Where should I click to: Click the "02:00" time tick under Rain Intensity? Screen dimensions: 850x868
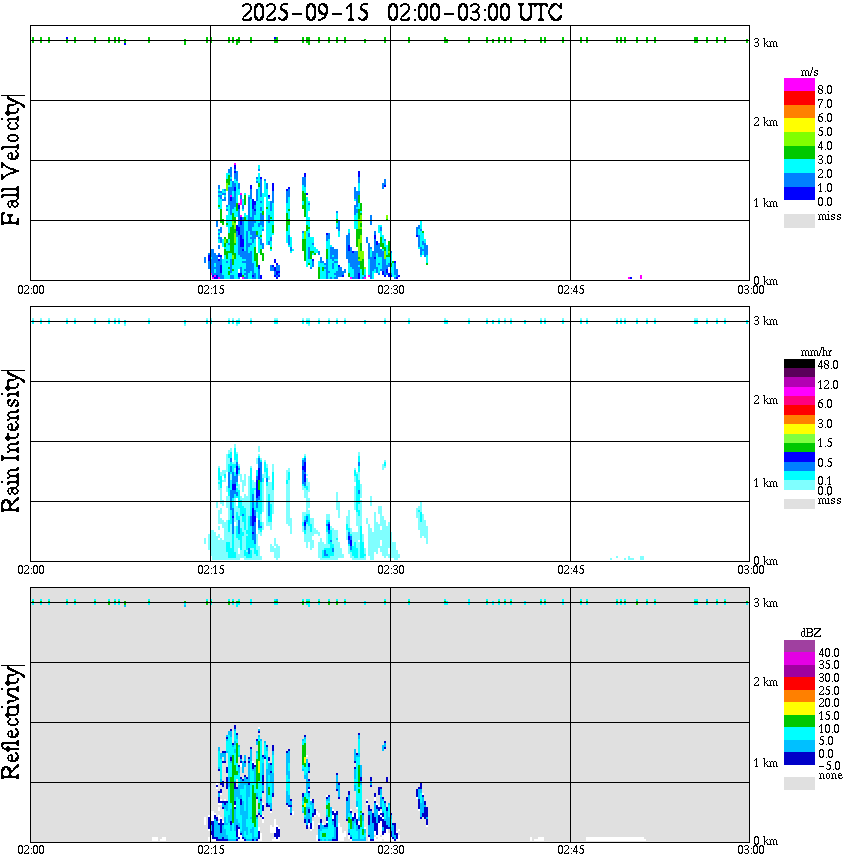click(x=30, y=570)
